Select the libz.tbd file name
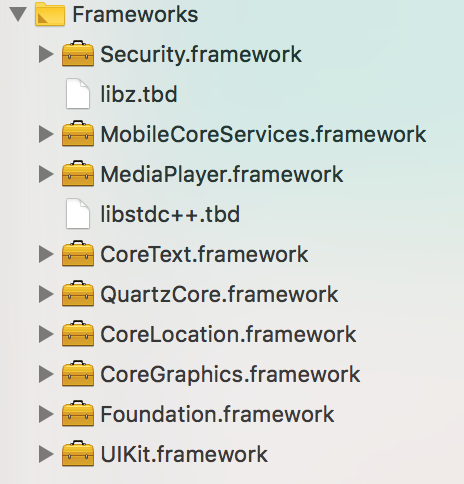464x484 pixels. coord(139,94)
